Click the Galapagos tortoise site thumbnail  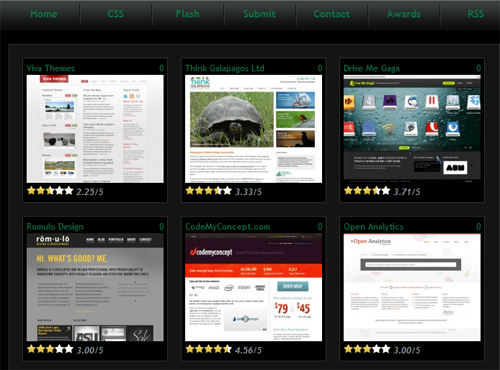[x=254, y=129]
